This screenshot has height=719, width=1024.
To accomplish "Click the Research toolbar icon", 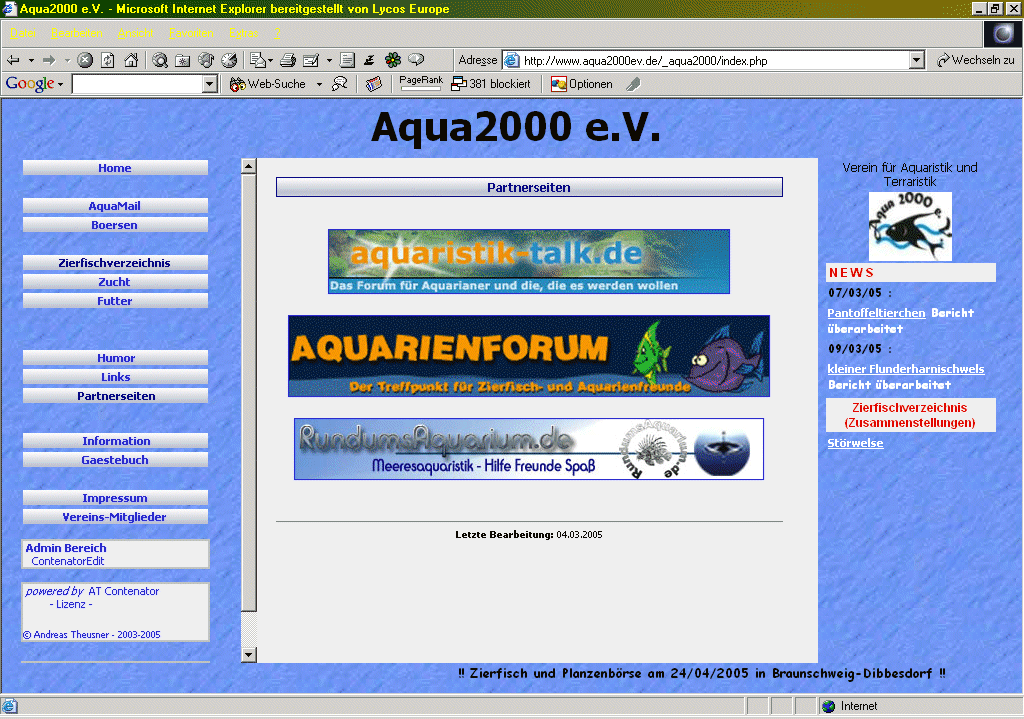I will 370,61.
